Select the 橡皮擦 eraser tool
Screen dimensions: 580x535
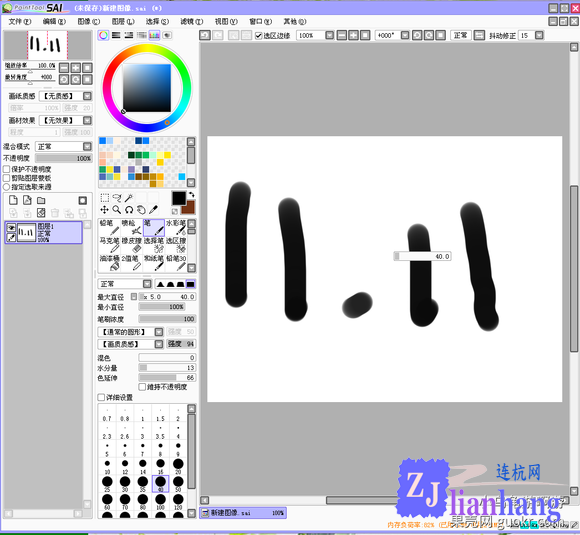132,245
